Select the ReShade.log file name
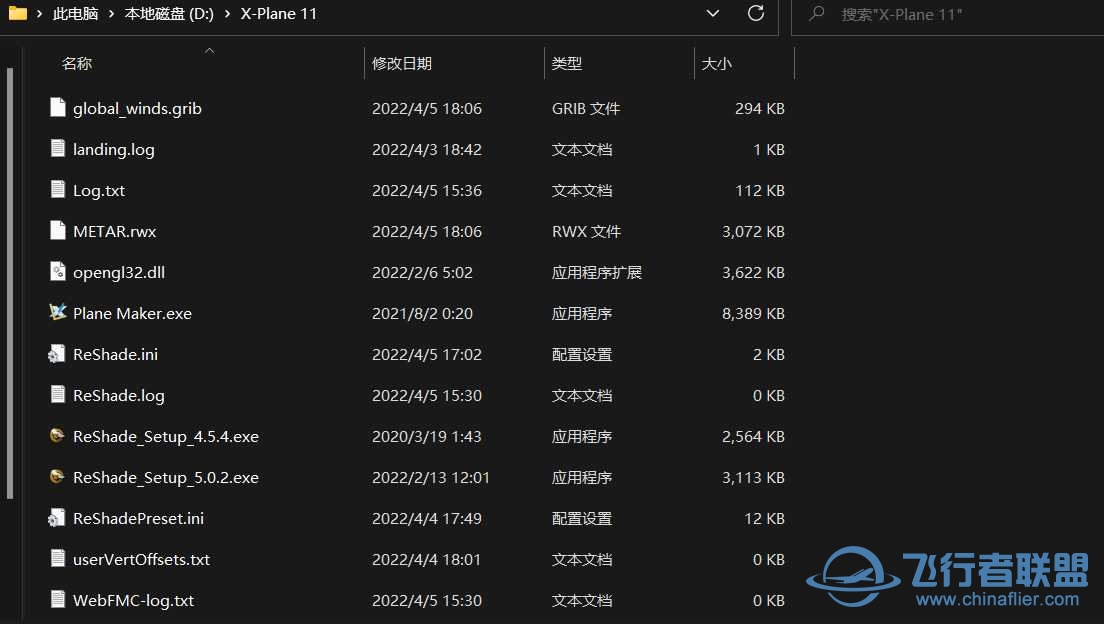Viewport: 1104px width, 624px height. point(119,395)
